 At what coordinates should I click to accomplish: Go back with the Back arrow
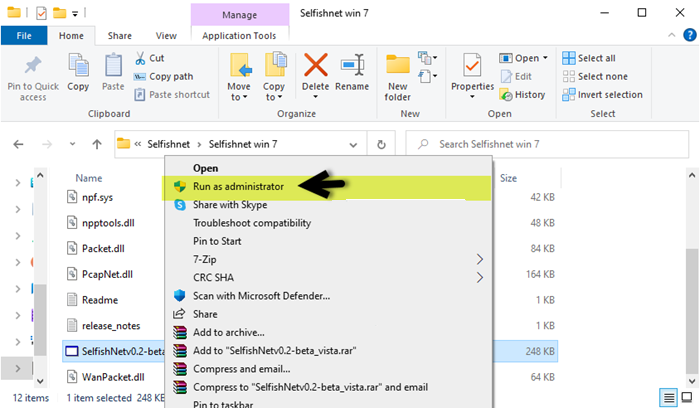coord(18,144)
